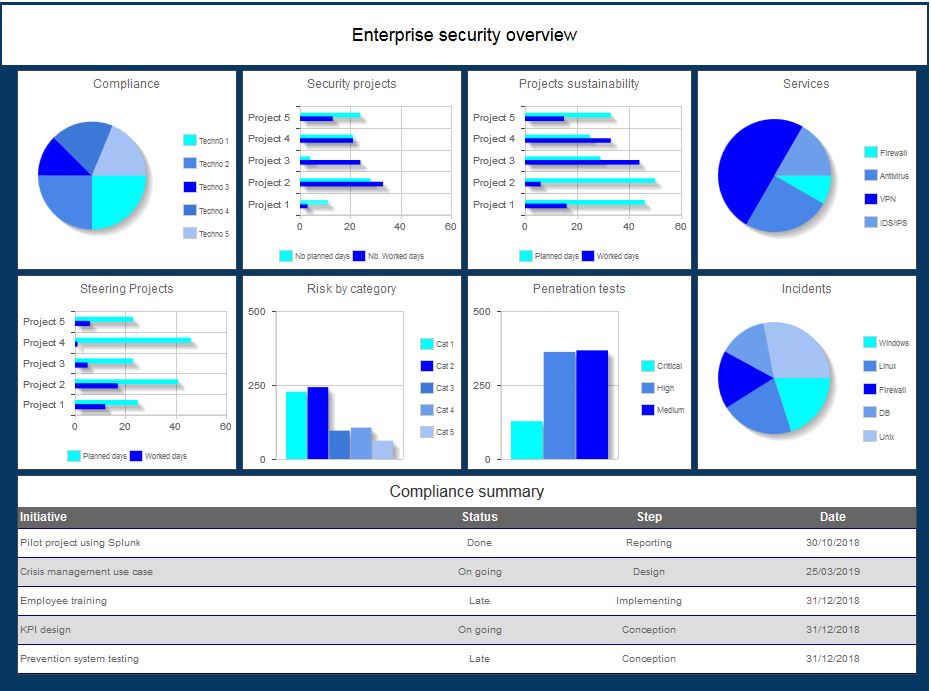Select the Cat 4 legend label
The height and width of the screenshot is (691, 931).
(445, 410)
